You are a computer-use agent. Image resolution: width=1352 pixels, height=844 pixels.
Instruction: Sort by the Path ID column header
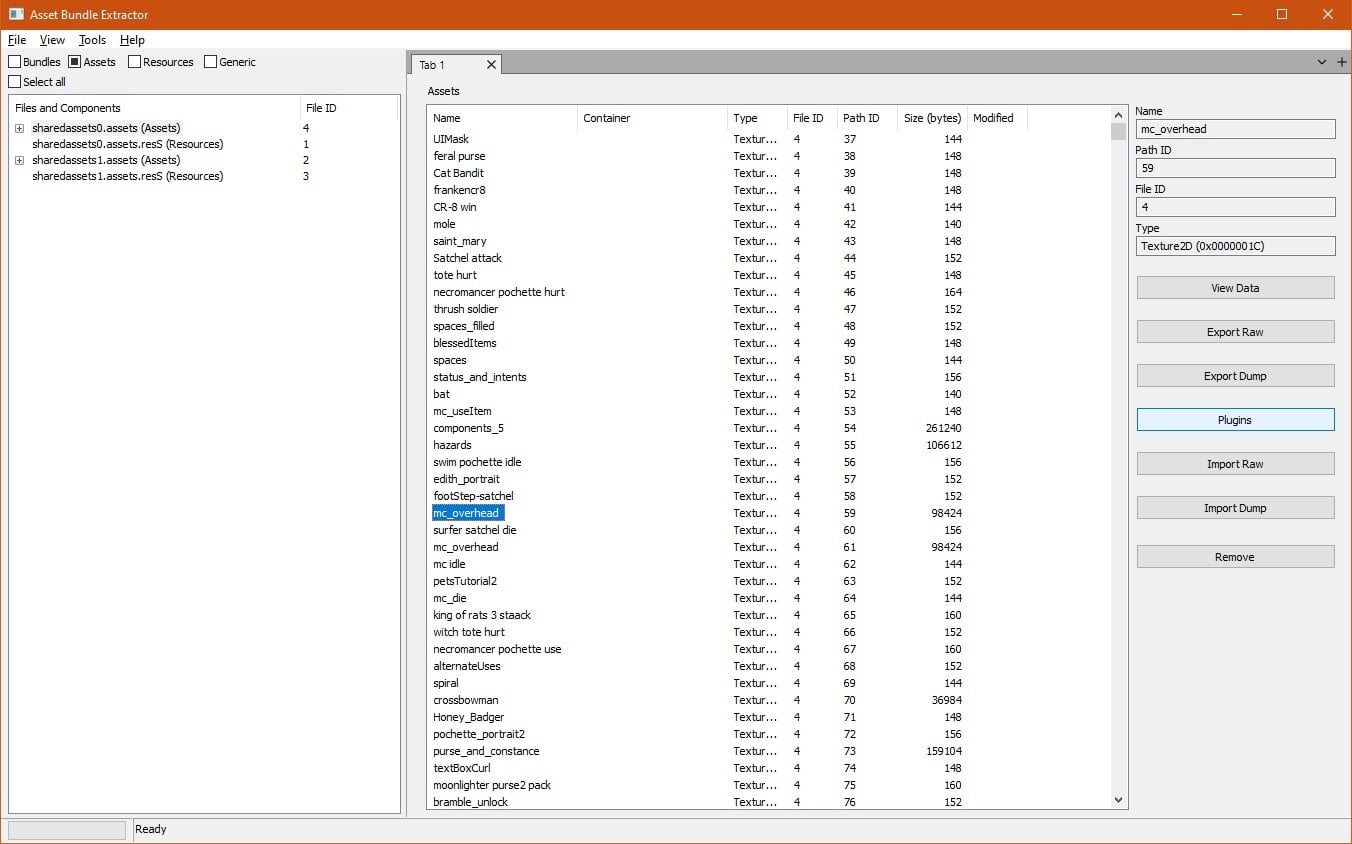(867, 118)
